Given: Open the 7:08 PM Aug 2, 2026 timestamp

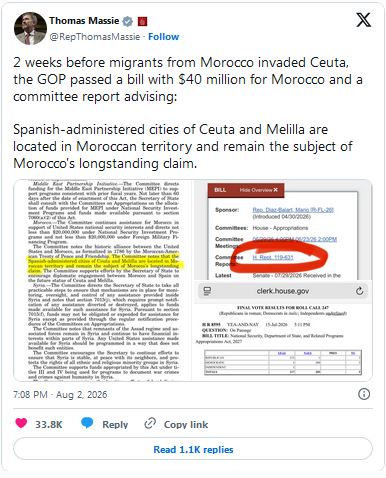Looking at the screenshot, I should 60,395.
